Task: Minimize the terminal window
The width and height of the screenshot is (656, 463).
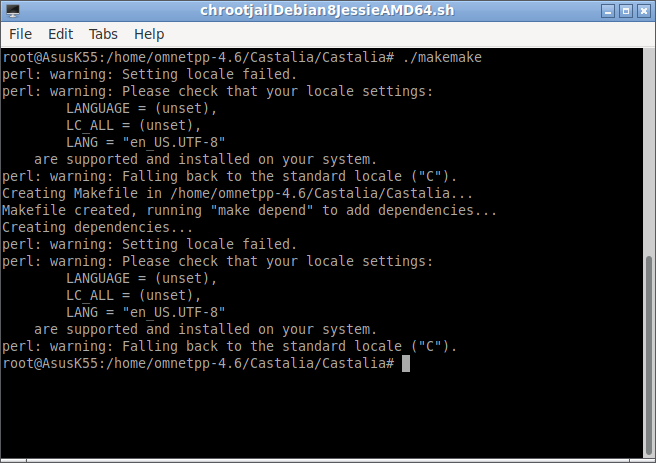Action: 607,11
